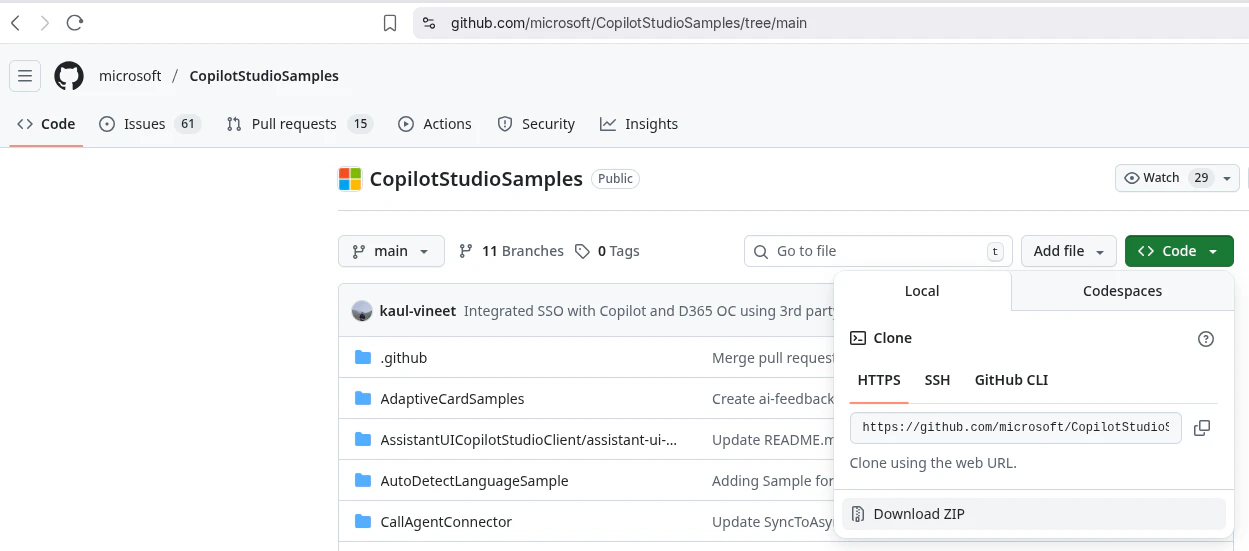
Task: Open the Security tab
Action: pos(536,124)
